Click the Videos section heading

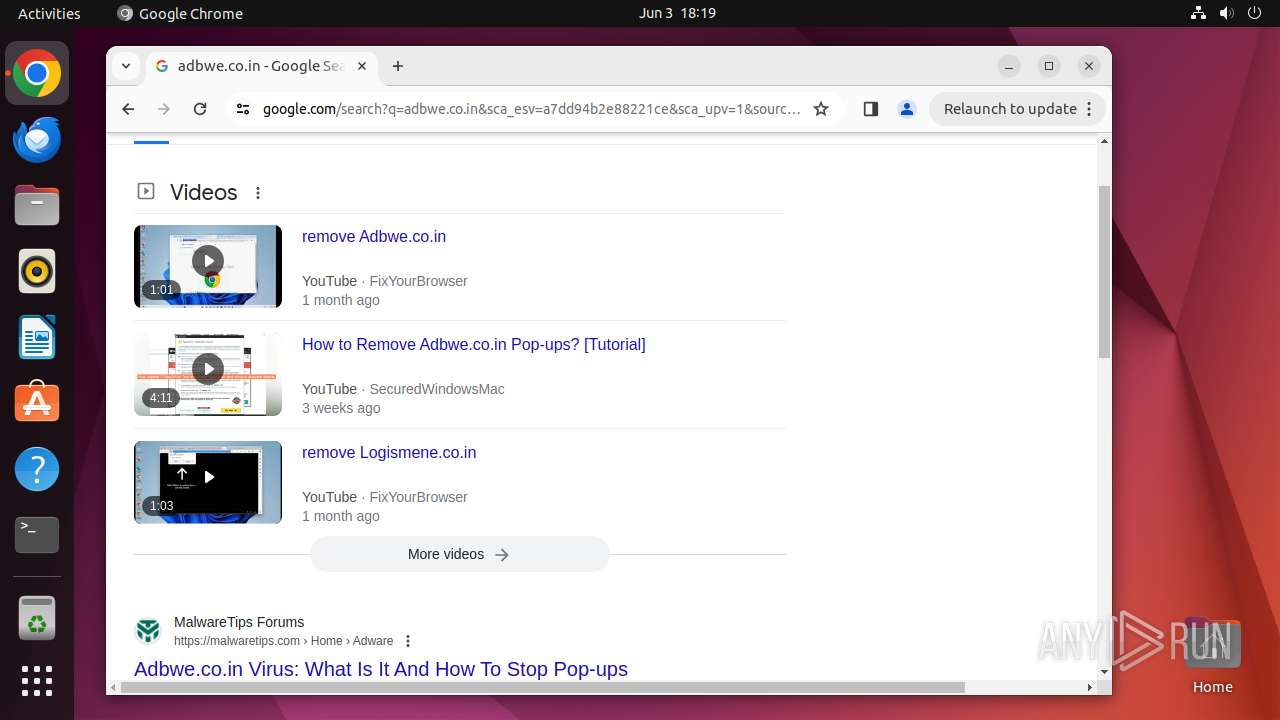(x=204, y=193)
